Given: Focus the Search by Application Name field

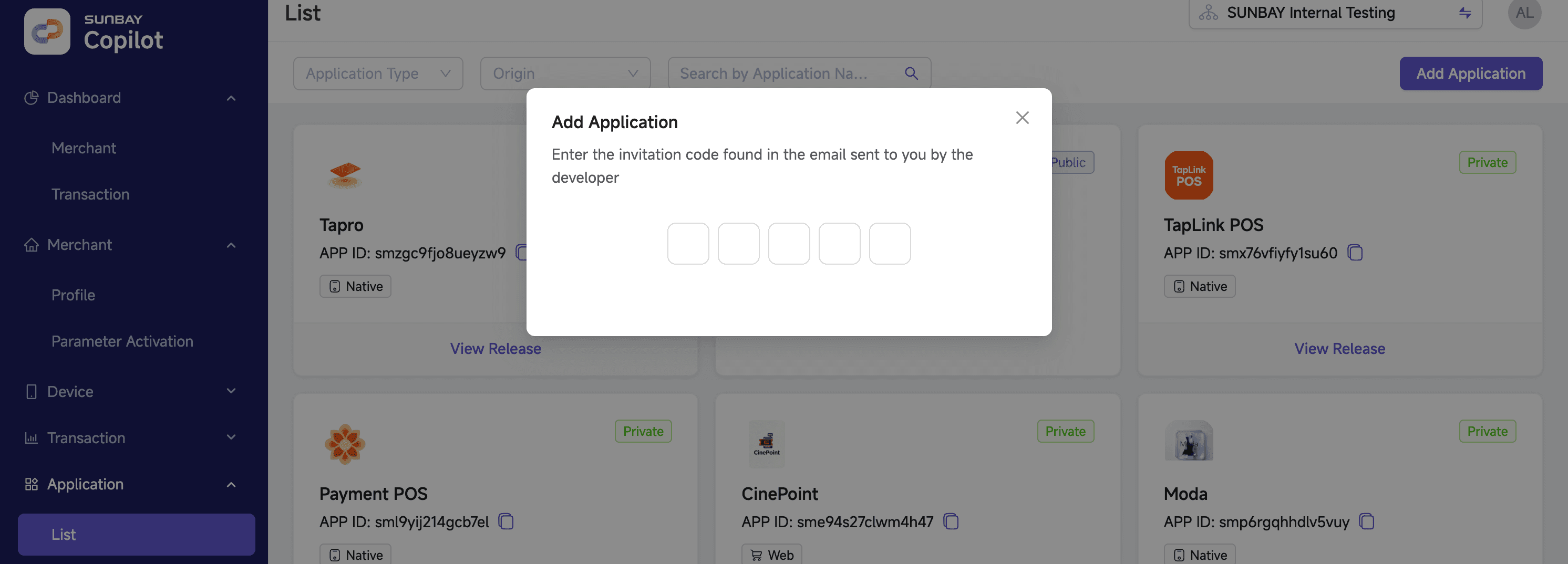Looking at the screenshot, I should point(799,74).
